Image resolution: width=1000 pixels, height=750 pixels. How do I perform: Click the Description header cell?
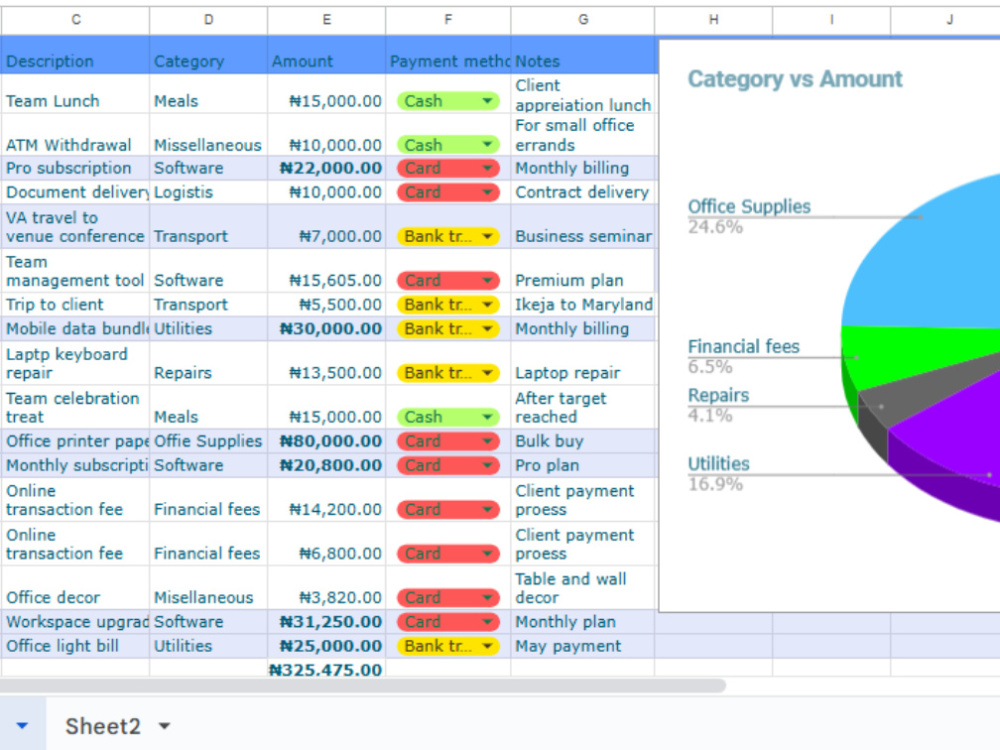pyautogui.click(x=75, y=55)
